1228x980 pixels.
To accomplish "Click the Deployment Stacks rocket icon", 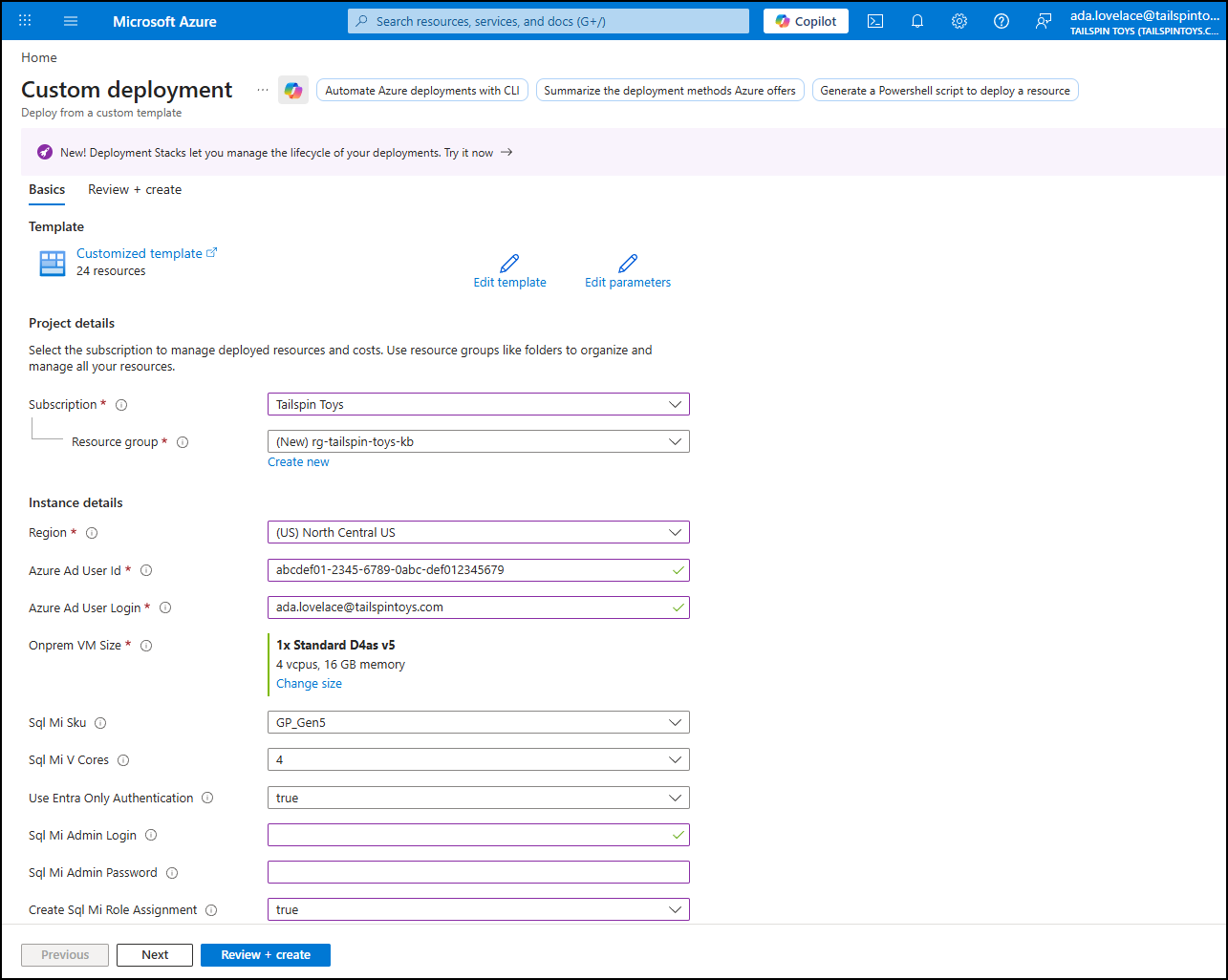I will (45, 152).
